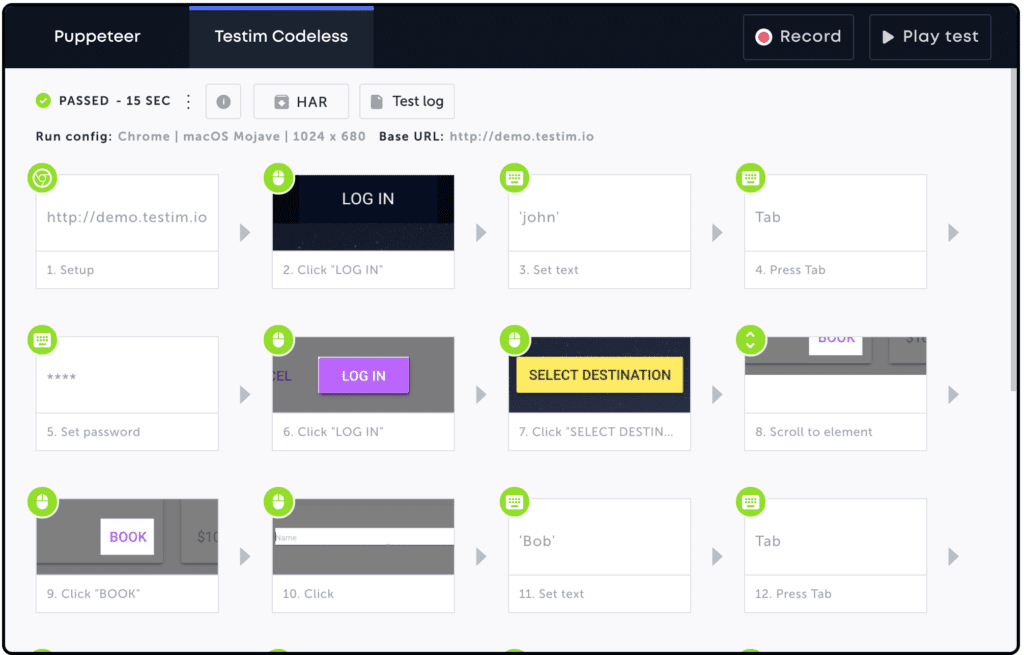Click the arrow after step 3 Set text
1024x655 pixels.
pyautogui.click(x=717, y=232)
